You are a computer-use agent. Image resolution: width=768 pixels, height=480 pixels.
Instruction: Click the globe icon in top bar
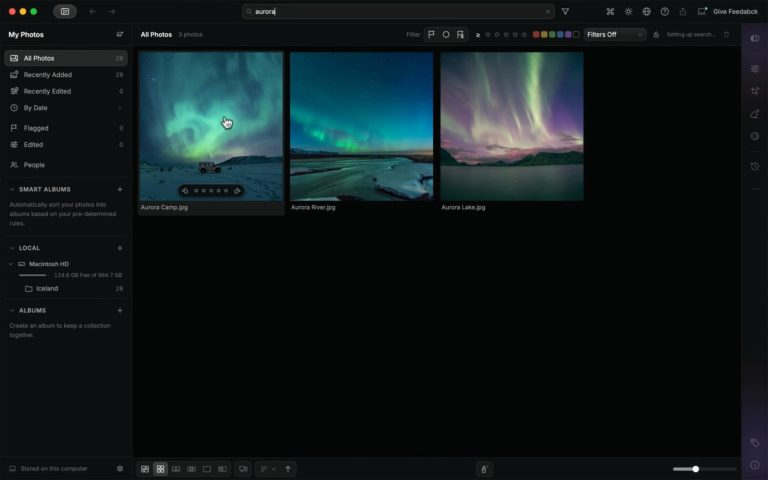tap(647, 11)
